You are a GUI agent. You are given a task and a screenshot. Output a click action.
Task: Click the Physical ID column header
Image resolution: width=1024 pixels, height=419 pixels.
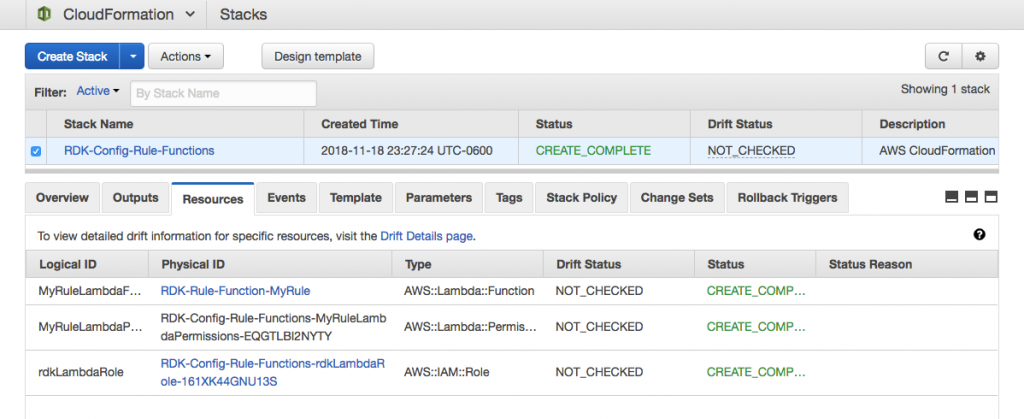[x=193, y=264]
